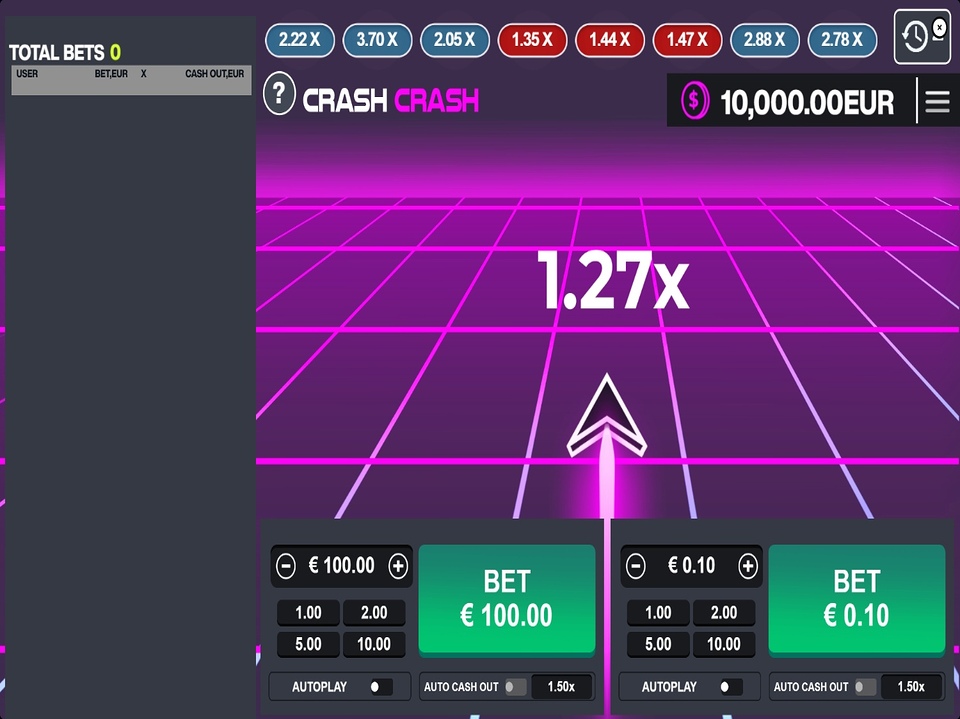Decrease the left €100.00 bet with minus
The width and height of the screenshot is (960, 719).
(x=286, y=566)
